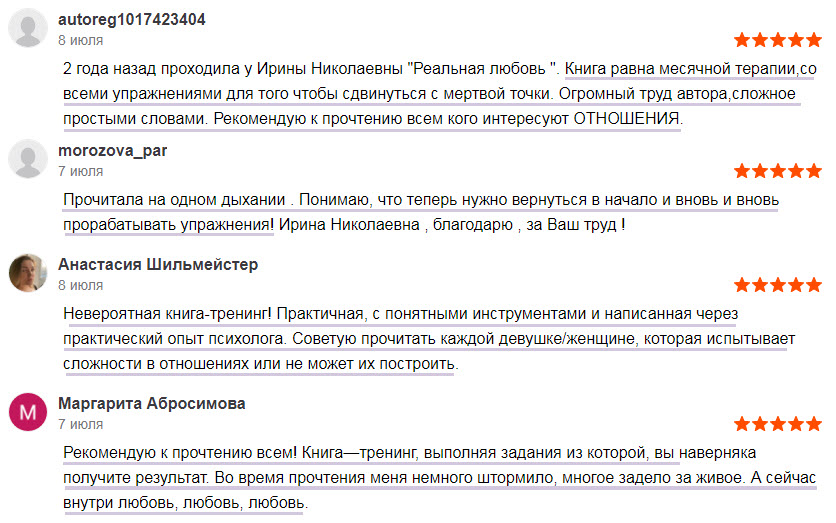Click the gray default avatar of autoreg1017423404
This screenshot has height=523, width=836.
(28, 29)
